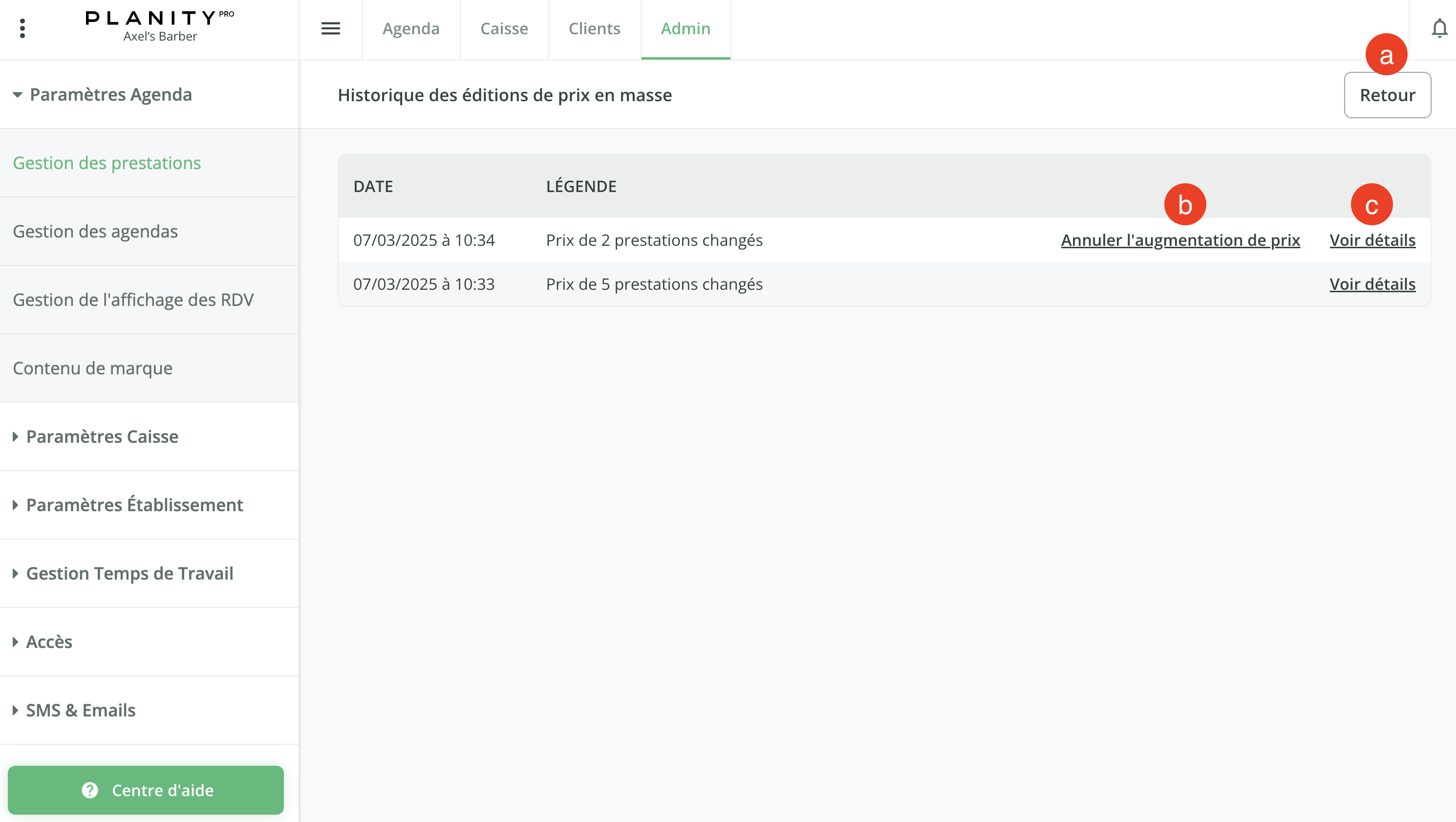This screenshot has width=1456, height=822.
Task: Switch to the Agenda tab
Action: (411, 28)
